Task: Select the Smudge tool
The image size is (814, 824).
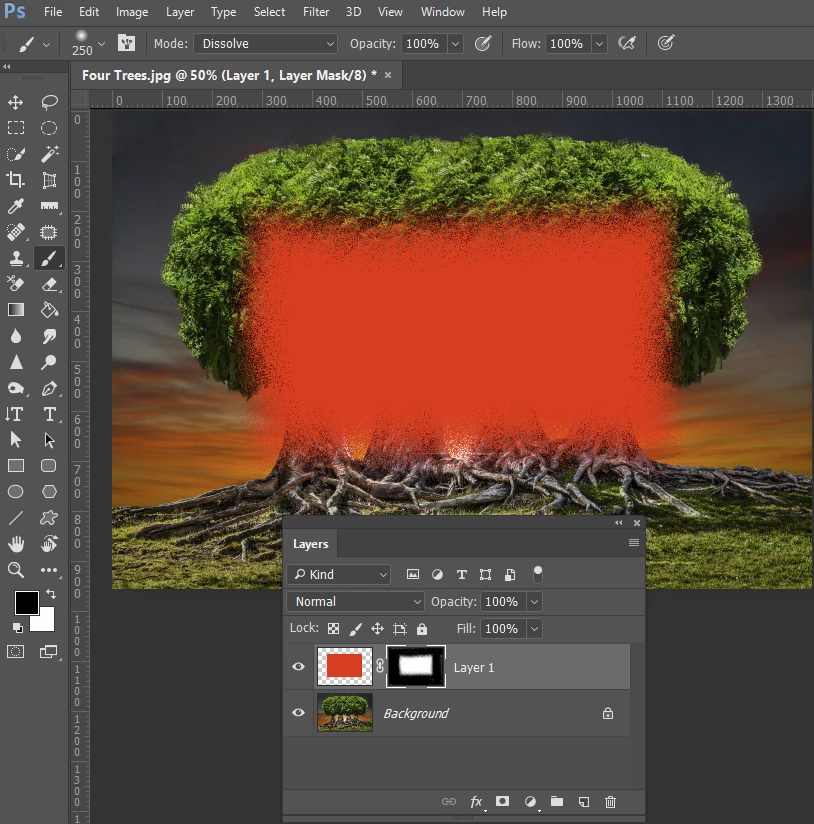Action: [49, 336]
